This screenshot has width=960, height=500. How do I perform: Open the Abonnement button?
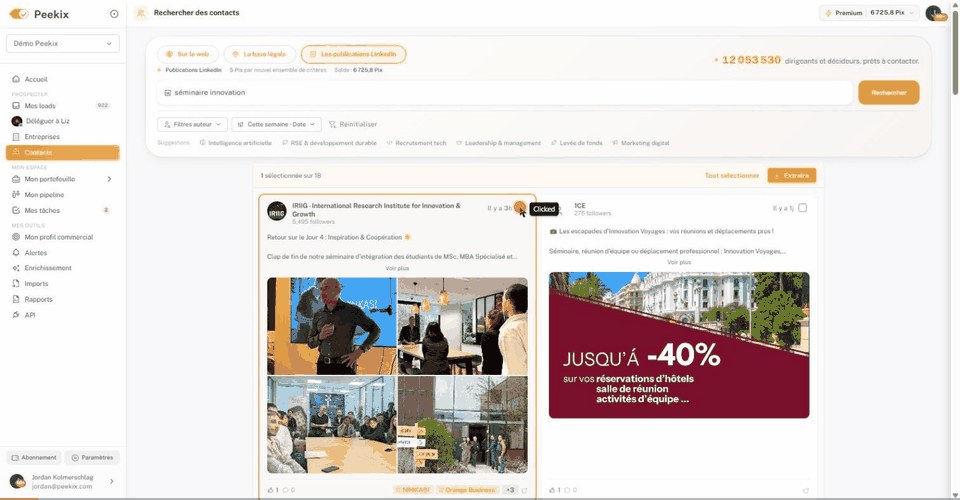[x=34, y=458]
